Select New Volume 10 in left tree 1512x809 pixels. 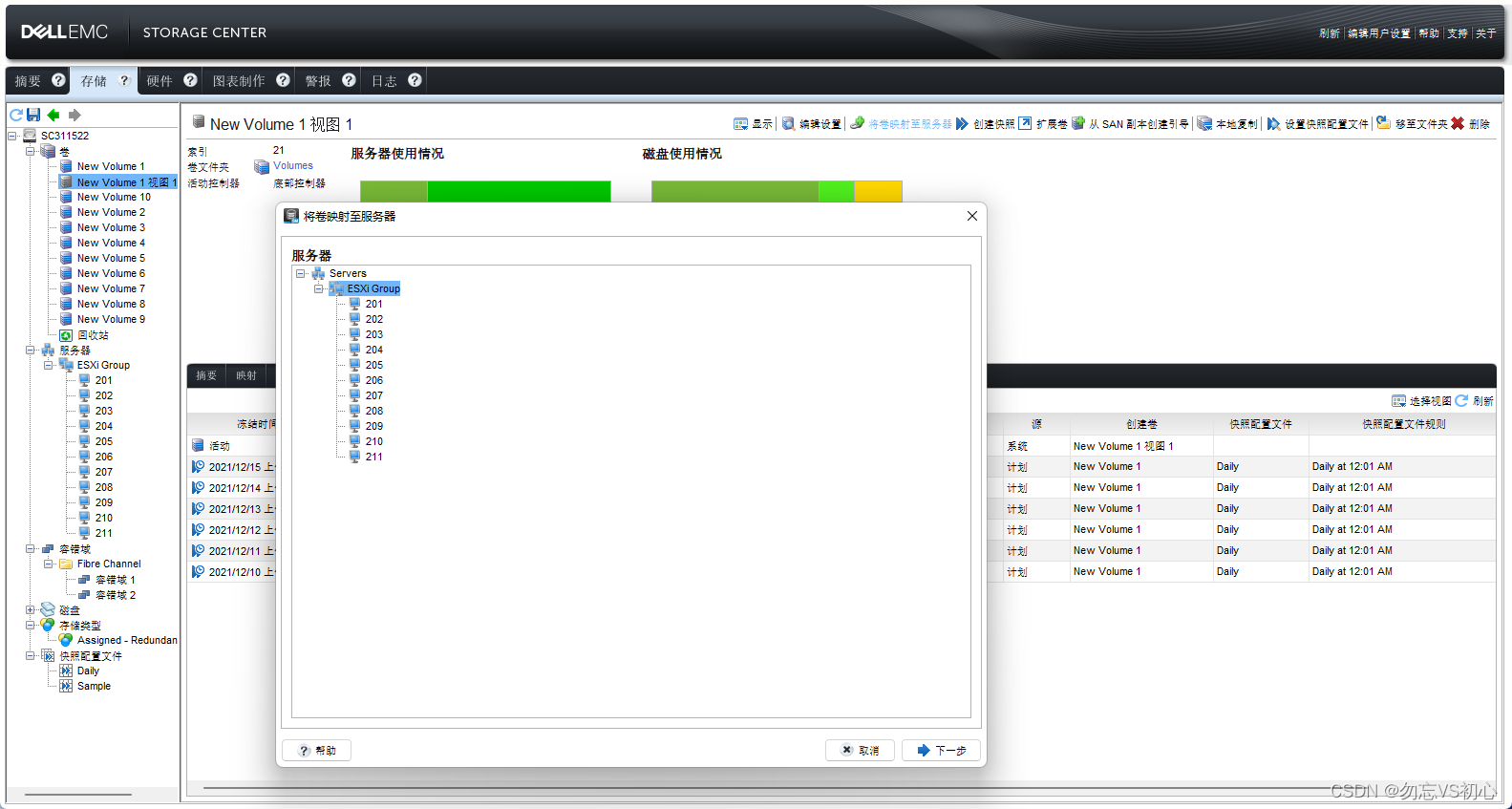coord(114,197)
